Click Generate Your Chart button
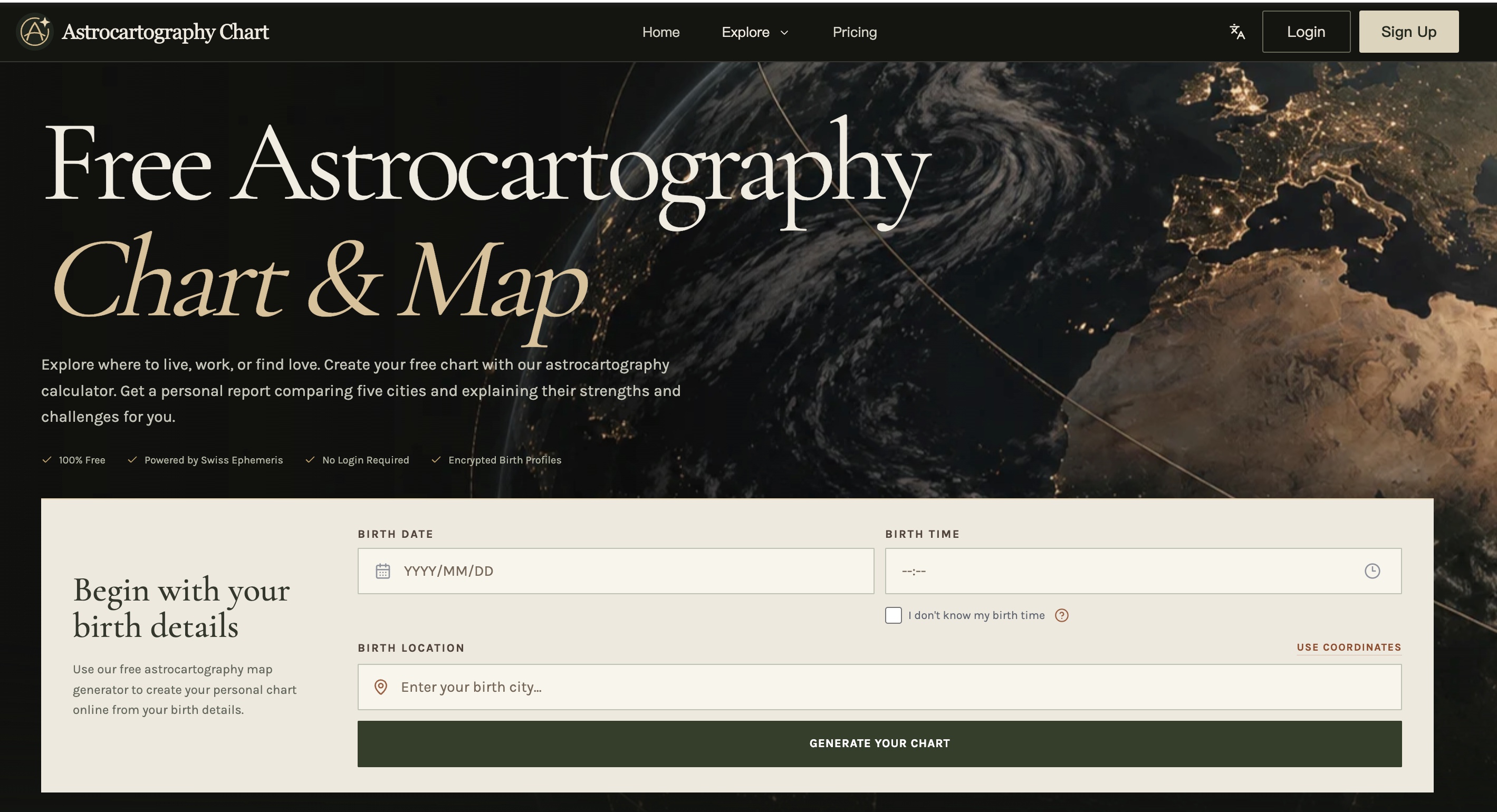Viewport: 1497px width, 812px height. click(879, 743)
